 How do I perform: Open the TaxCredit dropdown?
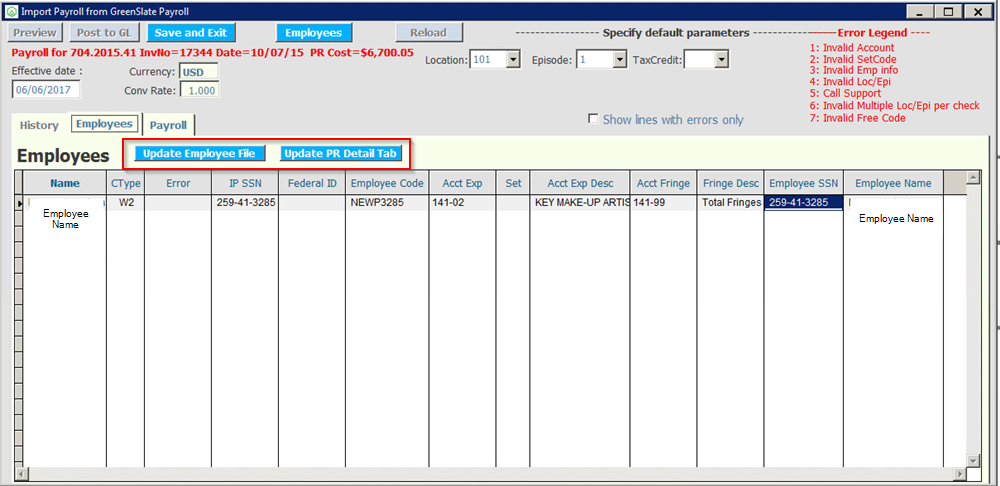(721, 60)
